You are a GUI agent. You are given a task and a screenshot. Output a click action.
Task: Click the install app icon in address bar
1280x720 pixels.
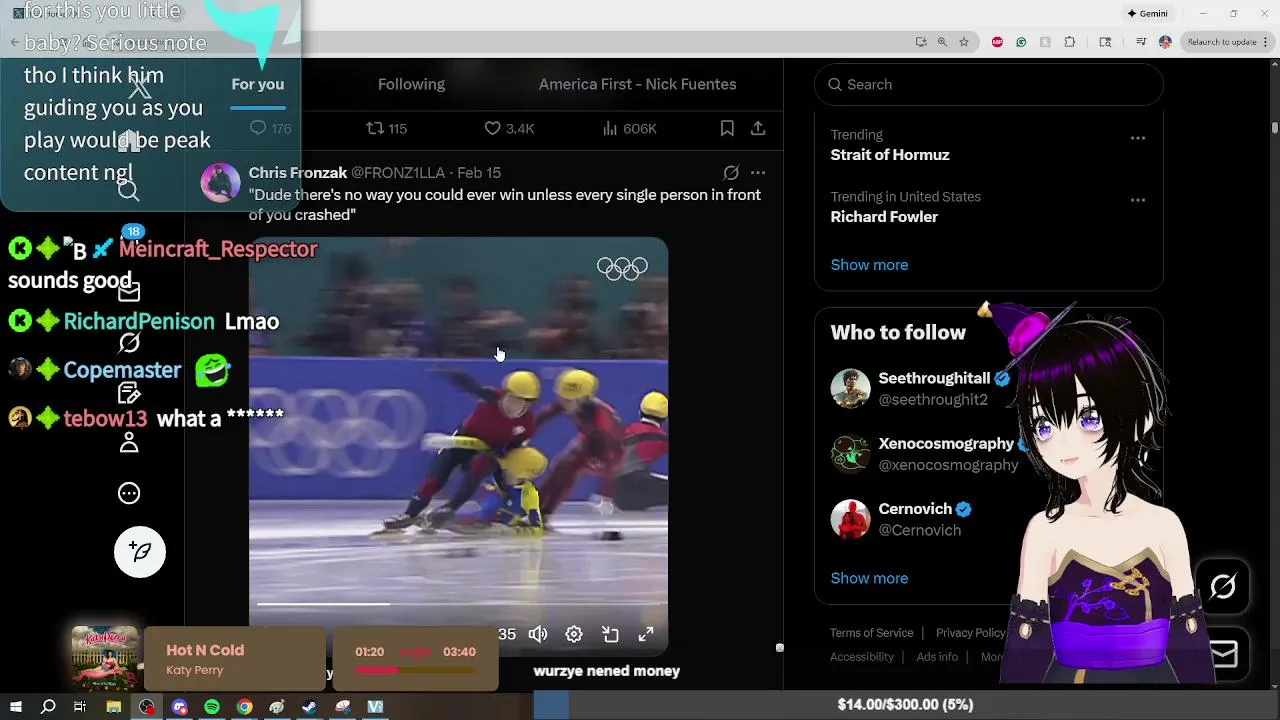[921, 42]
